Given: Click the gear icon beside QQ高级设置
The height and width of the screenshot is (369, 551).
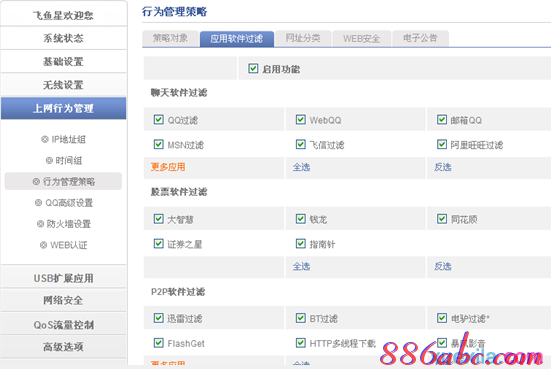Looking at the screenshot, I should (38, 202).
